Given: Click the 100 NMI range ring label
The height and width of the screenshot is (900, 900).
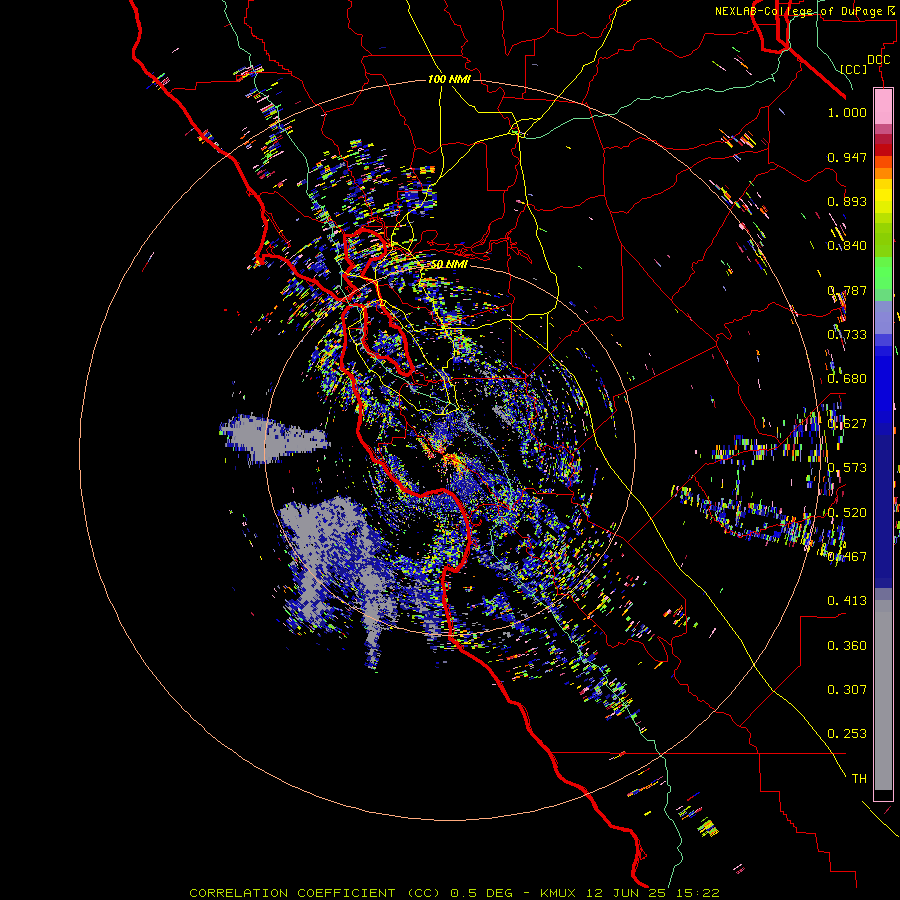Looking at the screenshot, I should (449, 79).
